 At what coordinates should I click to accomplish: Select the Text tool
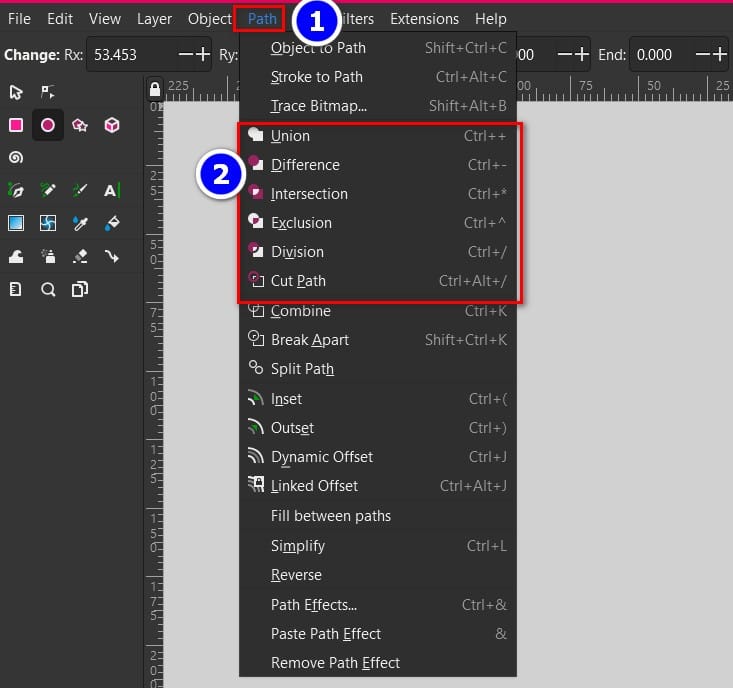(112, 190)
